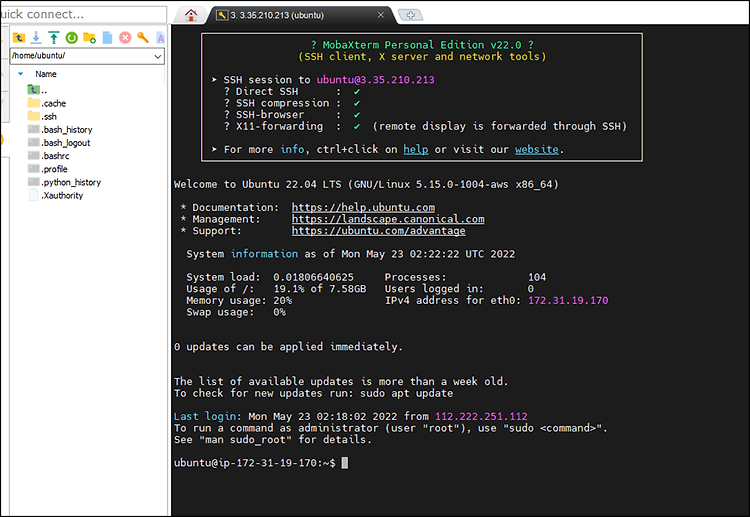Screen dimensions: 750x517
Task: Click the Quick connect search field
Action: [x=83, y=14]
